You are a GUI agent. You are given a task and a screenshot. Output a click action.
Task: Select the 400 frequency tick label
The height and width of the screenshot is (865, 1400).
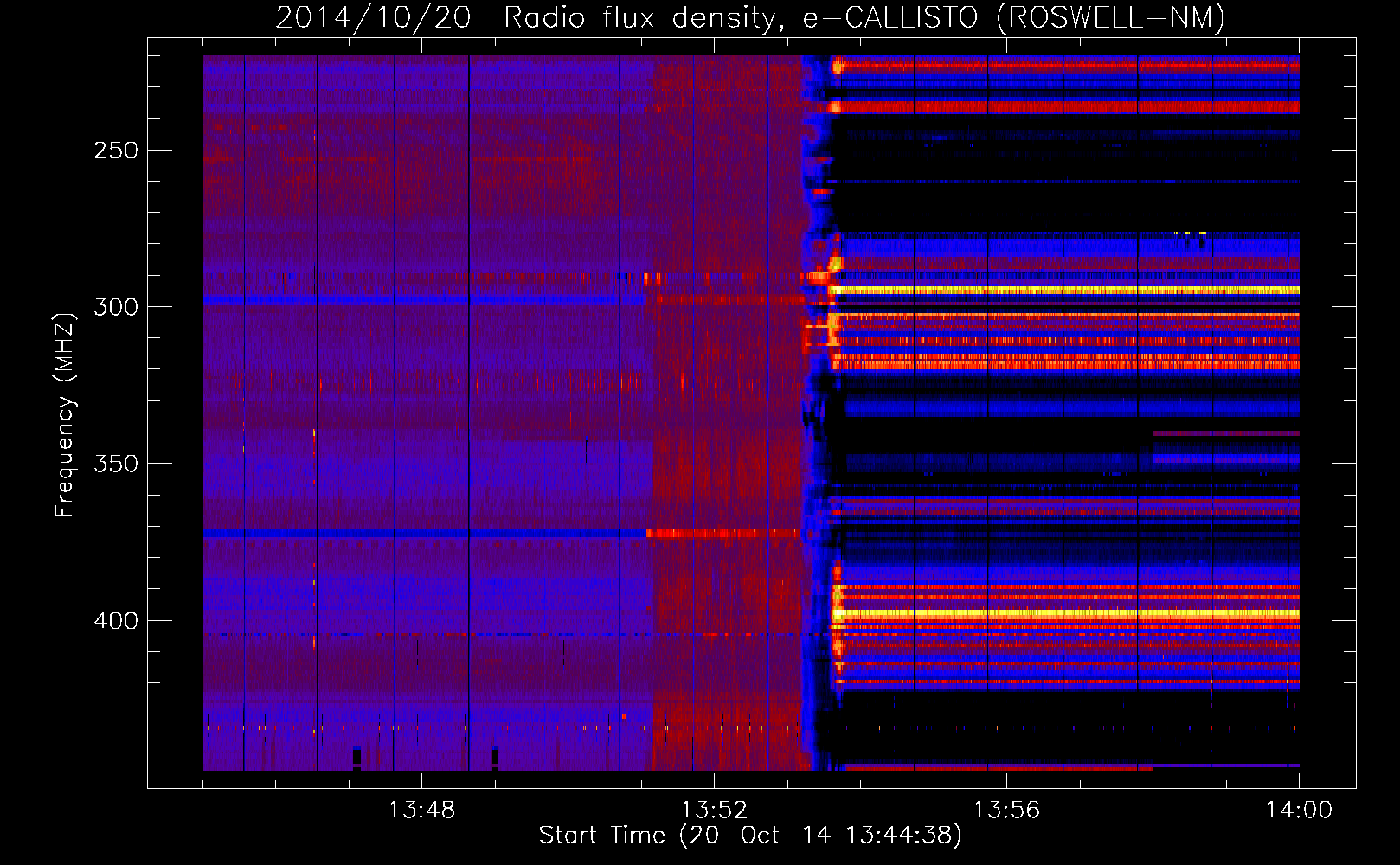click(116, 621)
